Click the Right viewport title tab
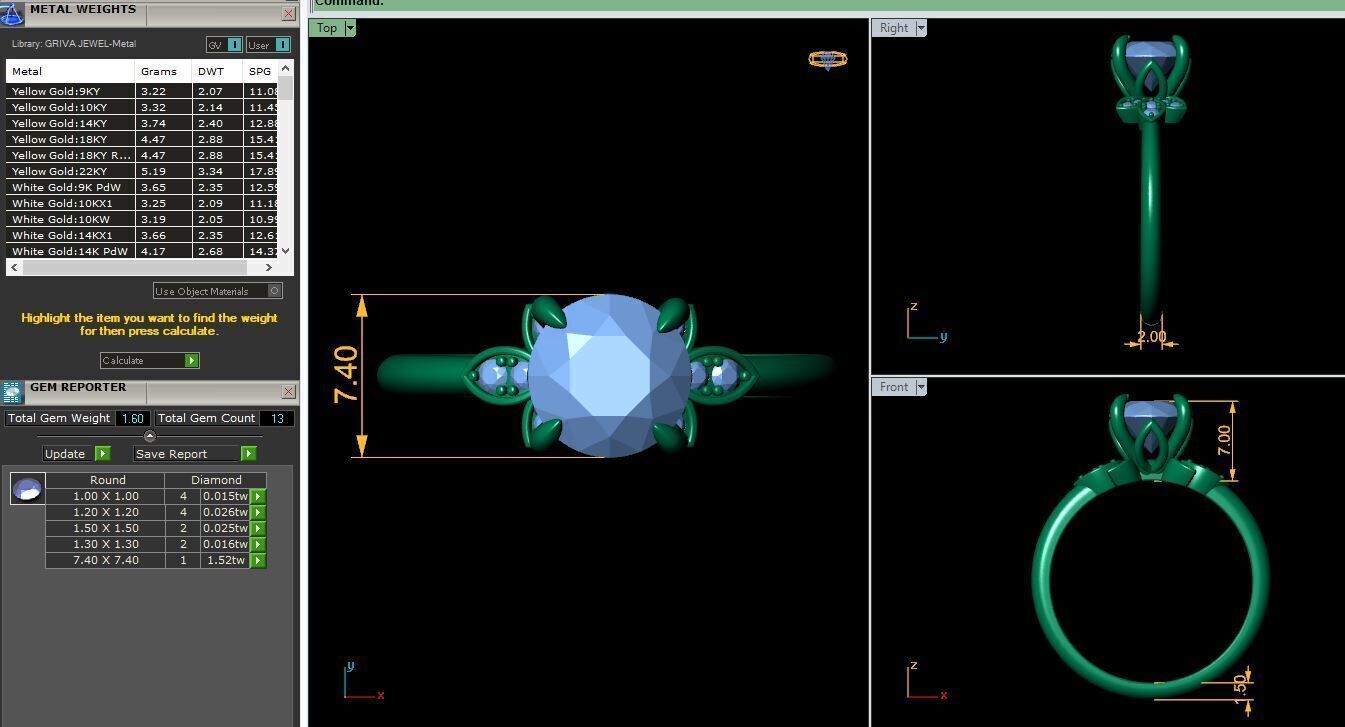 (894, 28)
